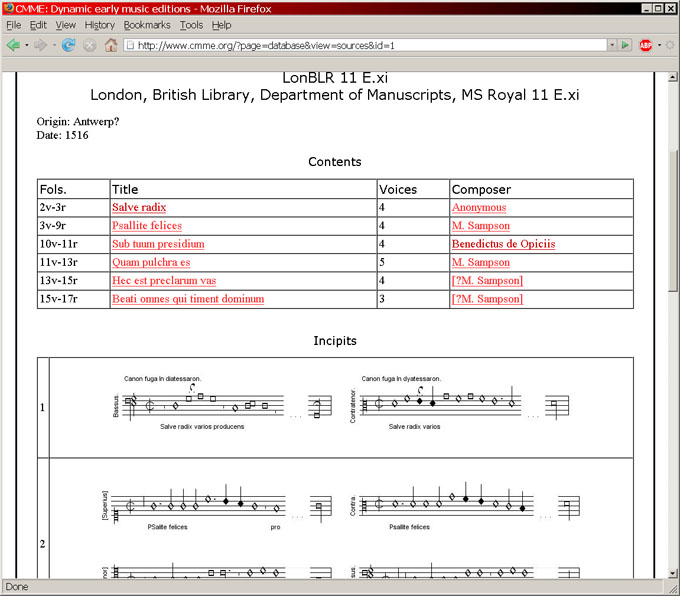Open the Hec est preclarum vas link
The image size is (680, 596).
pyautogui.click(x=164, y=281)
